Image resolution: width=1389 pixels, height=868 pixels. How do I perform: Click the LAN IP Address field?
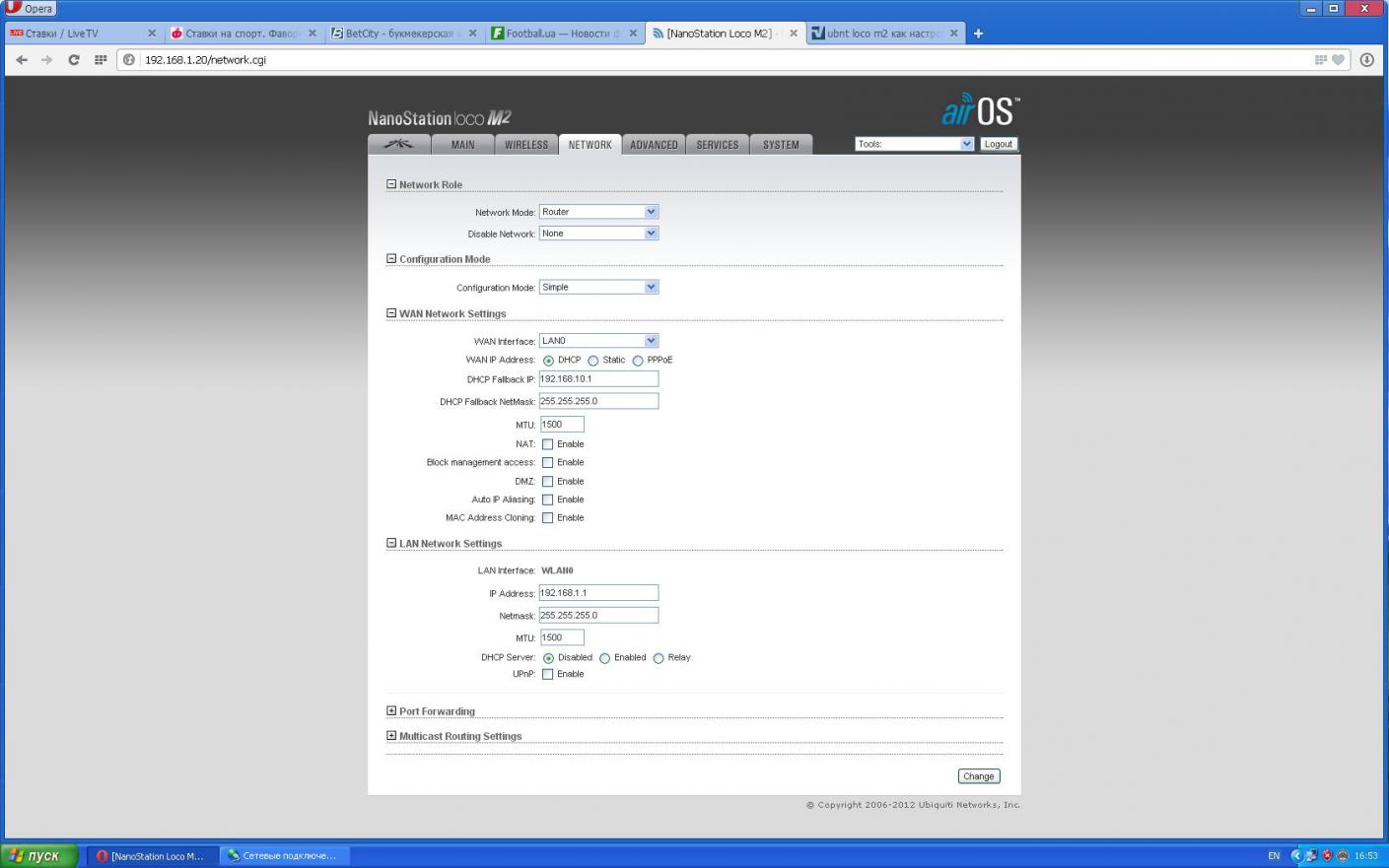[x=598, y=593]
